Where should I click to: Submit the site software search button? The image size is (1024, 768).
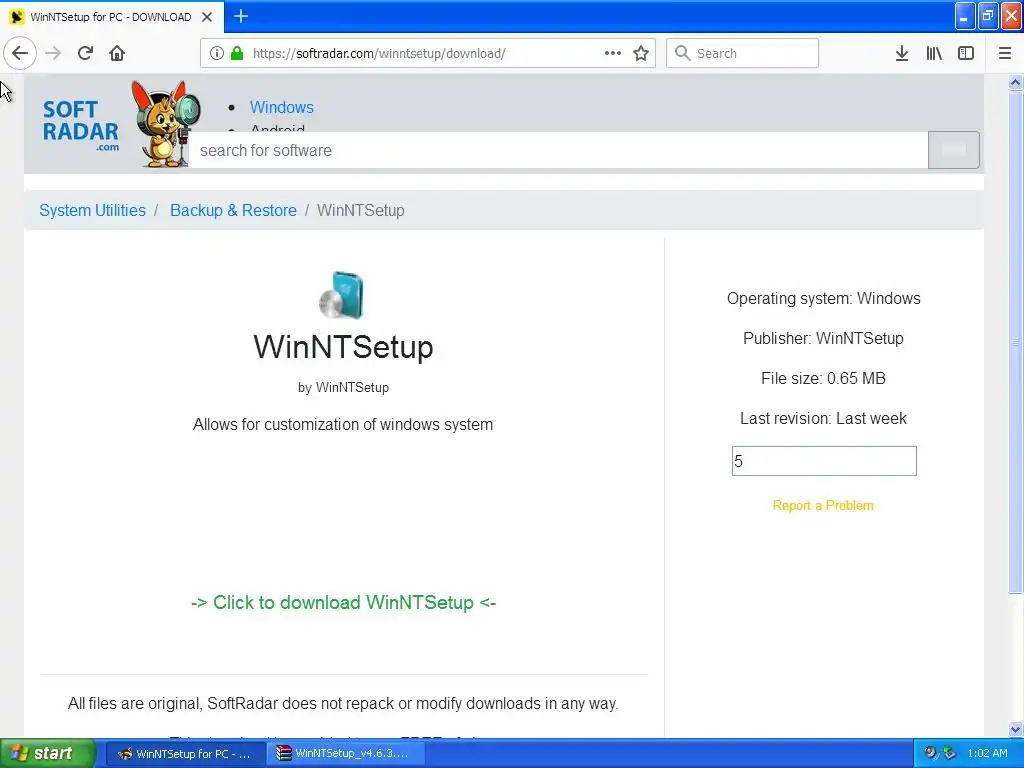[x=953, y=150]
